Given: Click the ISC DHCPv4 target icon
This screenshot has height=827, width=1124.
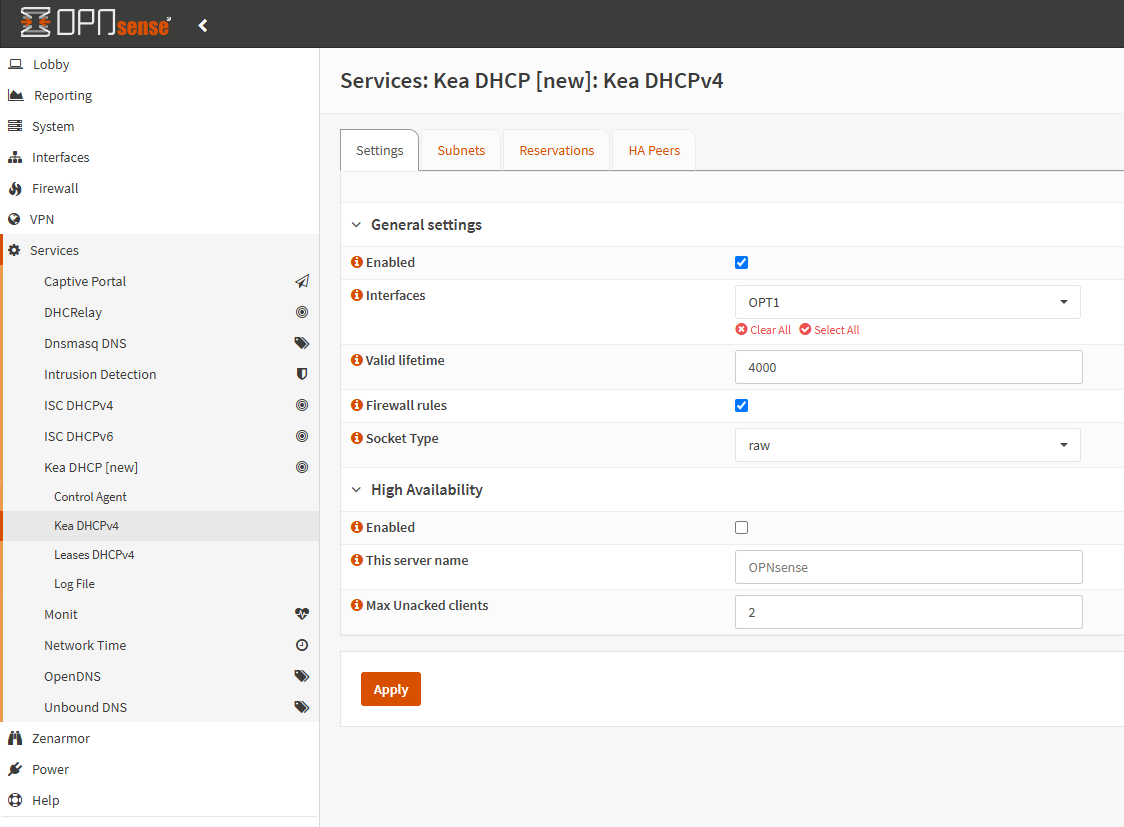Looking at the screenshot, I should point(302,406).
